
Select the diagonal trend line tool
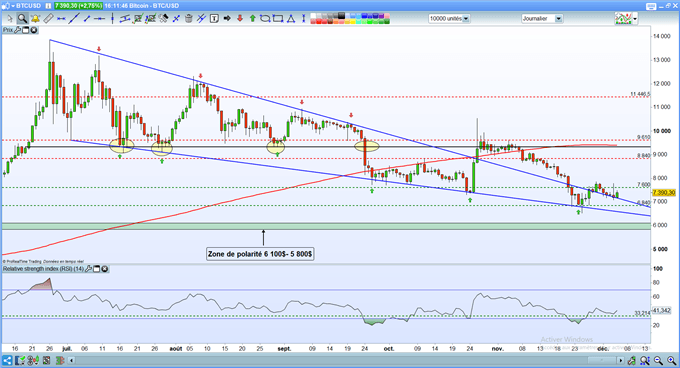(x=74, y=19)
